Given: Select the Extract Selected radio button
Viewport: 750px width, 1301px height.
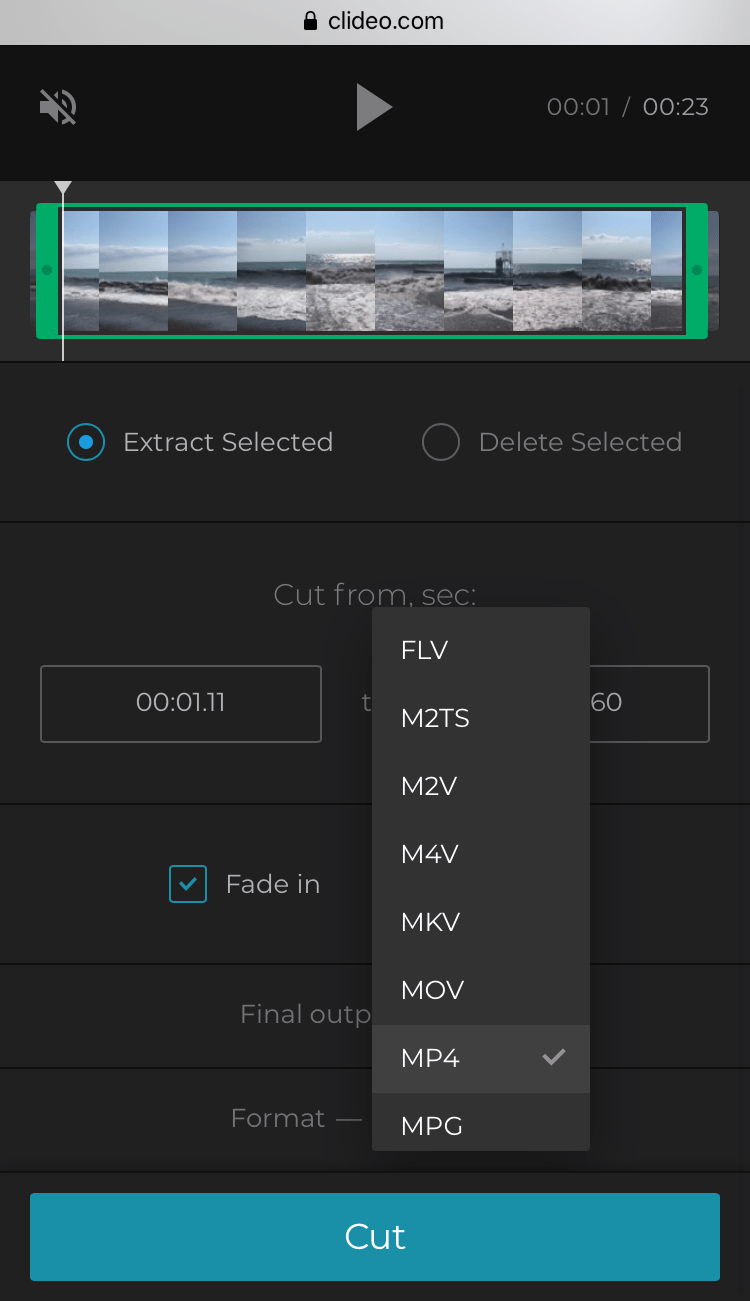Looking at the screenshot, I should pos(86,442).
